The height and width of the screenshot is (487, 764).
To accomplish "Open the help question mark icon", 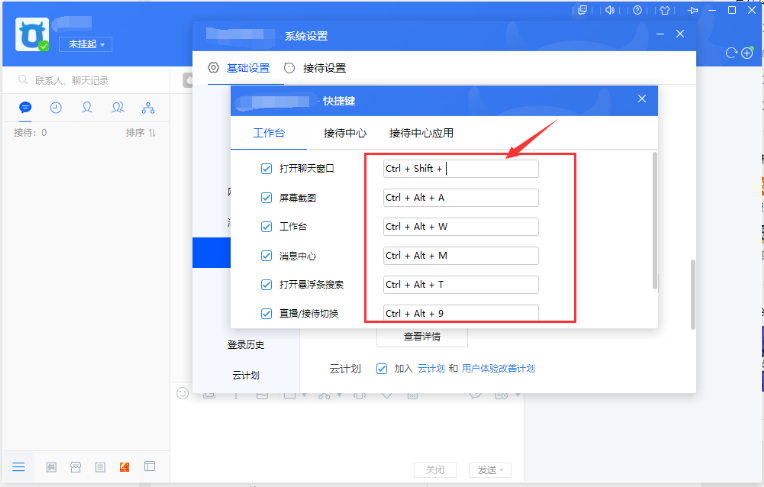I will pyautogui.click(x=637, y=10).
